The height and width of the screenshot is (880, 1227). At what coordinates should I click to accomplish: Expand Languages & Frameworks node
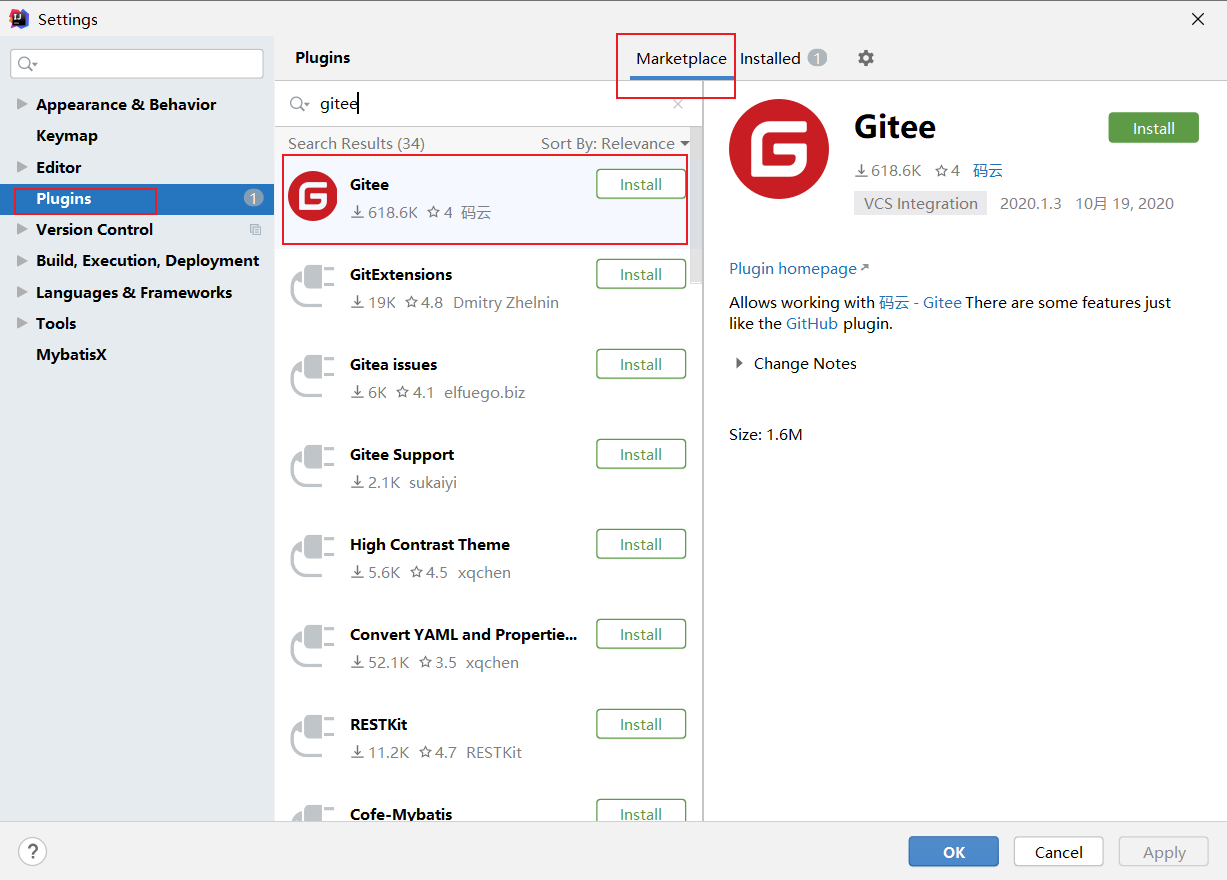tap(22, 292)
